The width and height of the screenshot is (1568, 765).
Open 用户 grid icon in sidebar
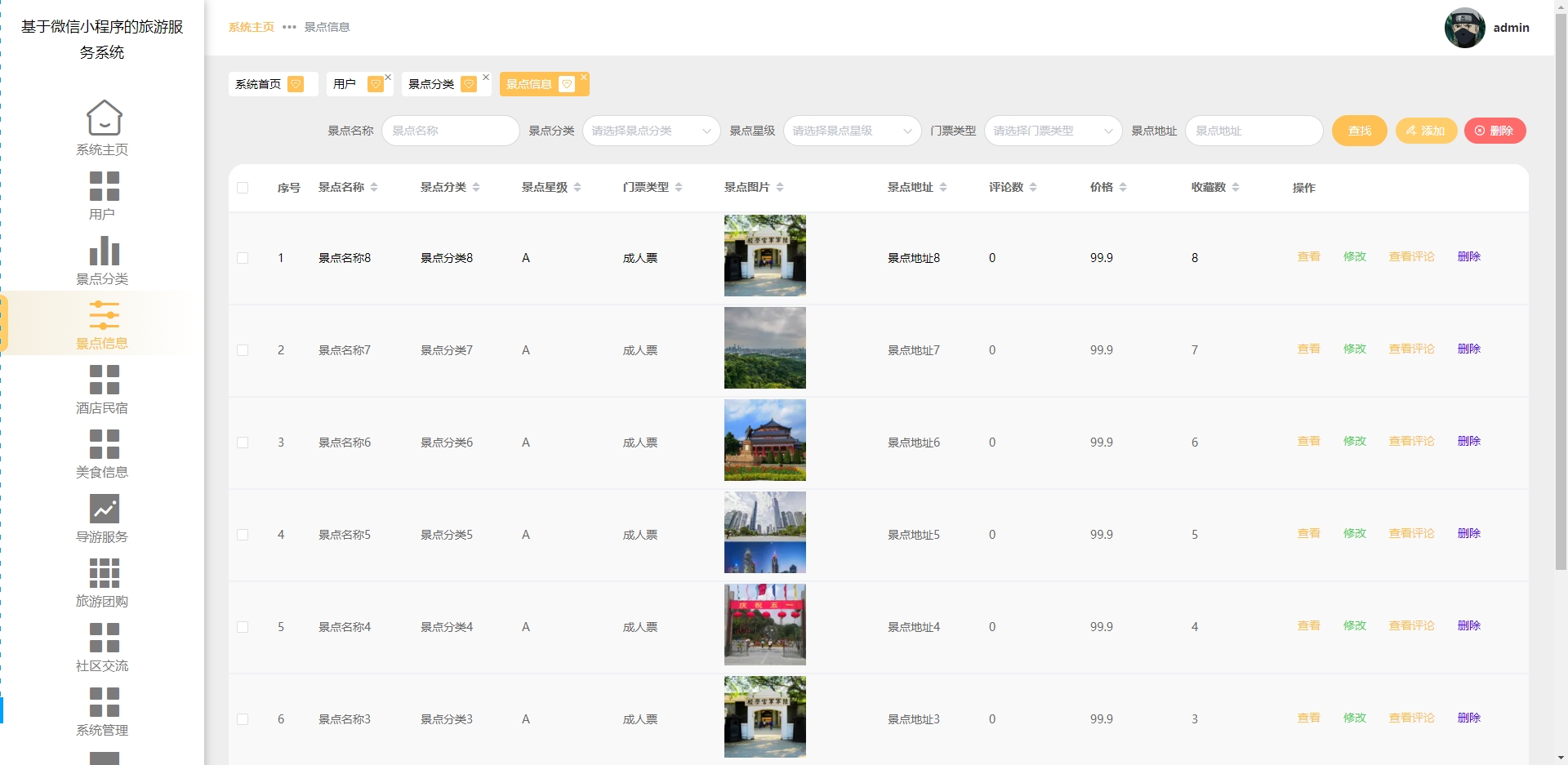pyautogui.click(x=104, y=186)
